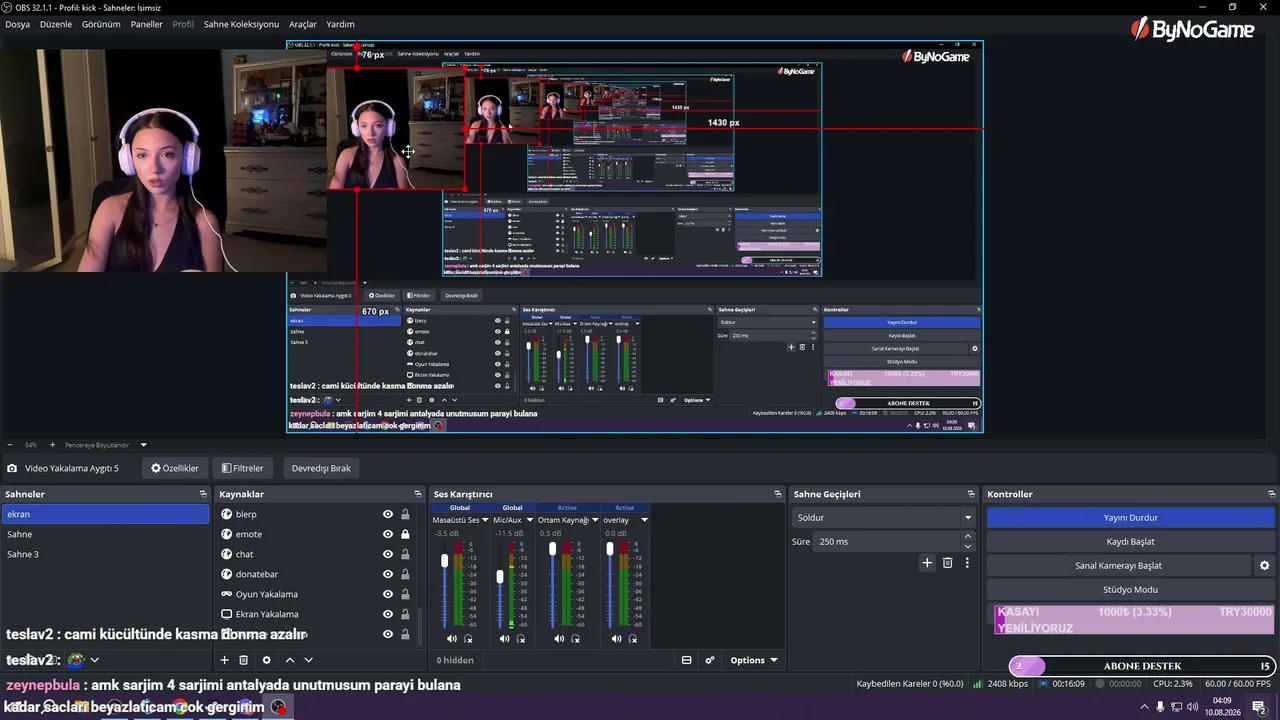Image resolution: width=1280 pixels, height=720 pixels.
Task: Click the Kaydı Başlat button
Action: pos(1130,542)
